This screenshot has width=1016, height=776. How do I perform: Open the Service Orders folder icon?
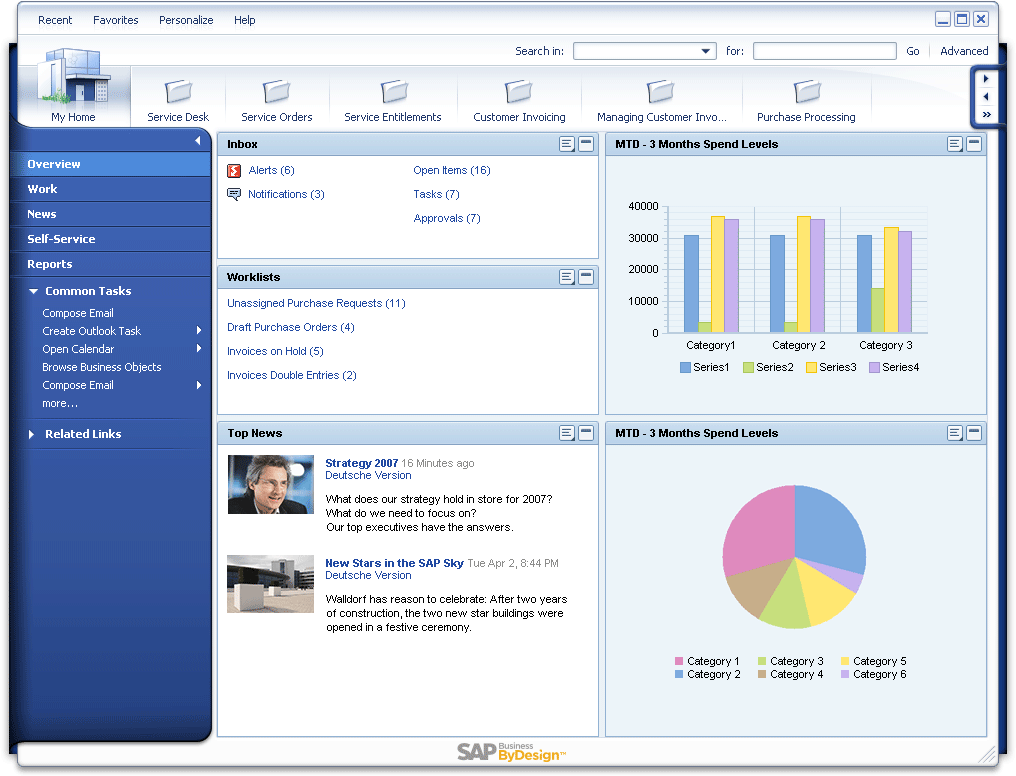(x=277, y=91)
